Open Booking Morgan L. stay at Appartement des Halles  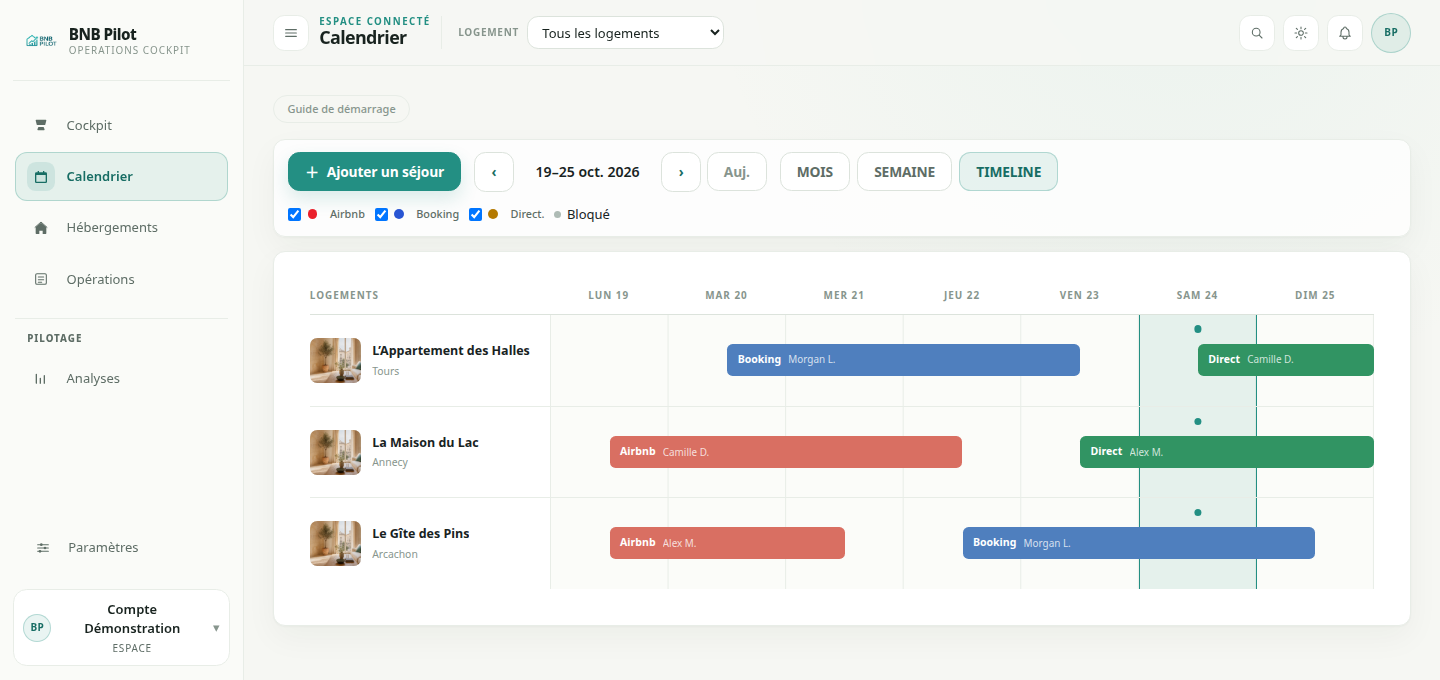click(903, 360)
